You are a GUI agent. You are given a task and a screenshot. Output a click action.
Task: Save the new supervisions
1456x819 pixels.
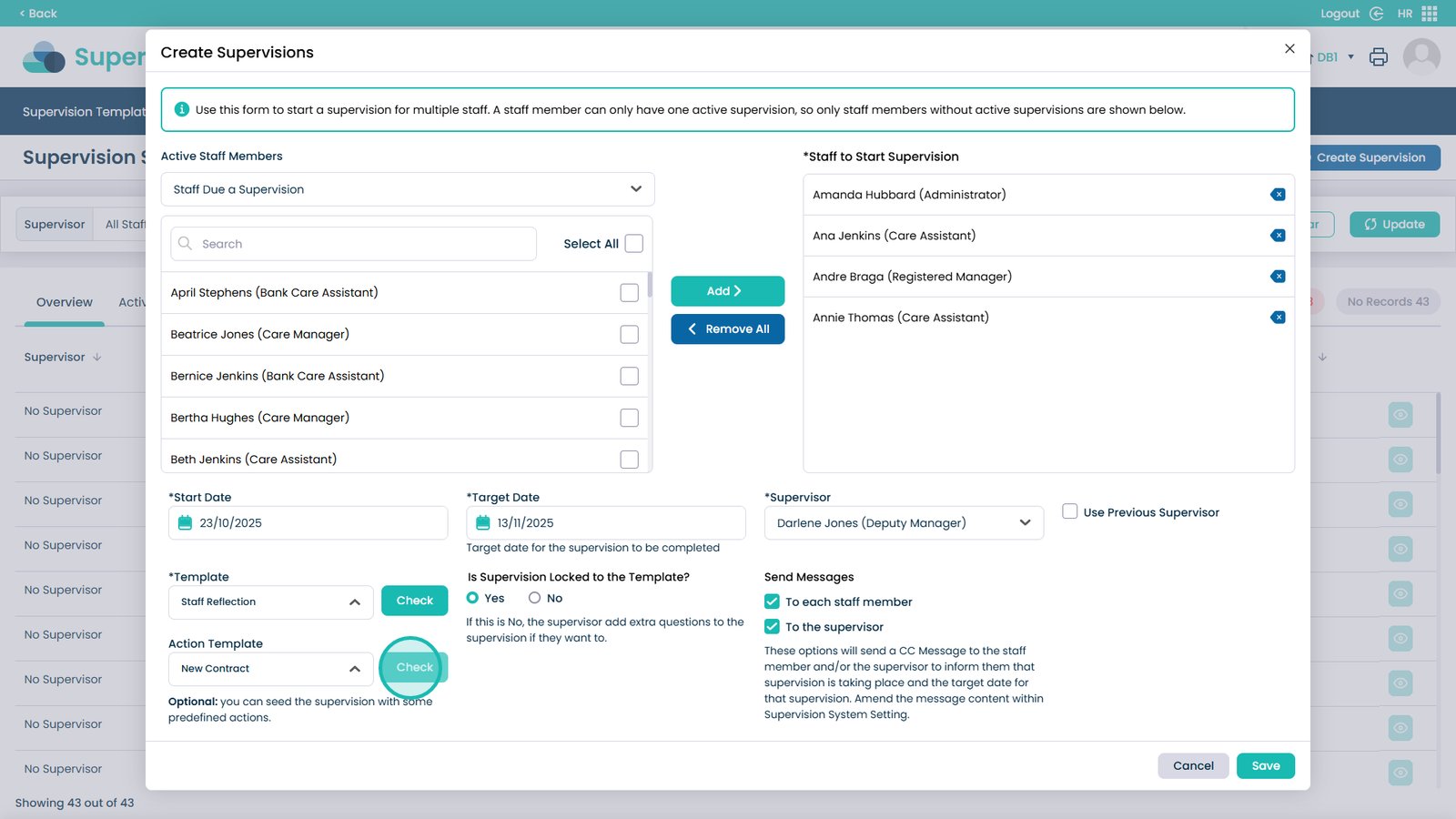coord(1266,766)
